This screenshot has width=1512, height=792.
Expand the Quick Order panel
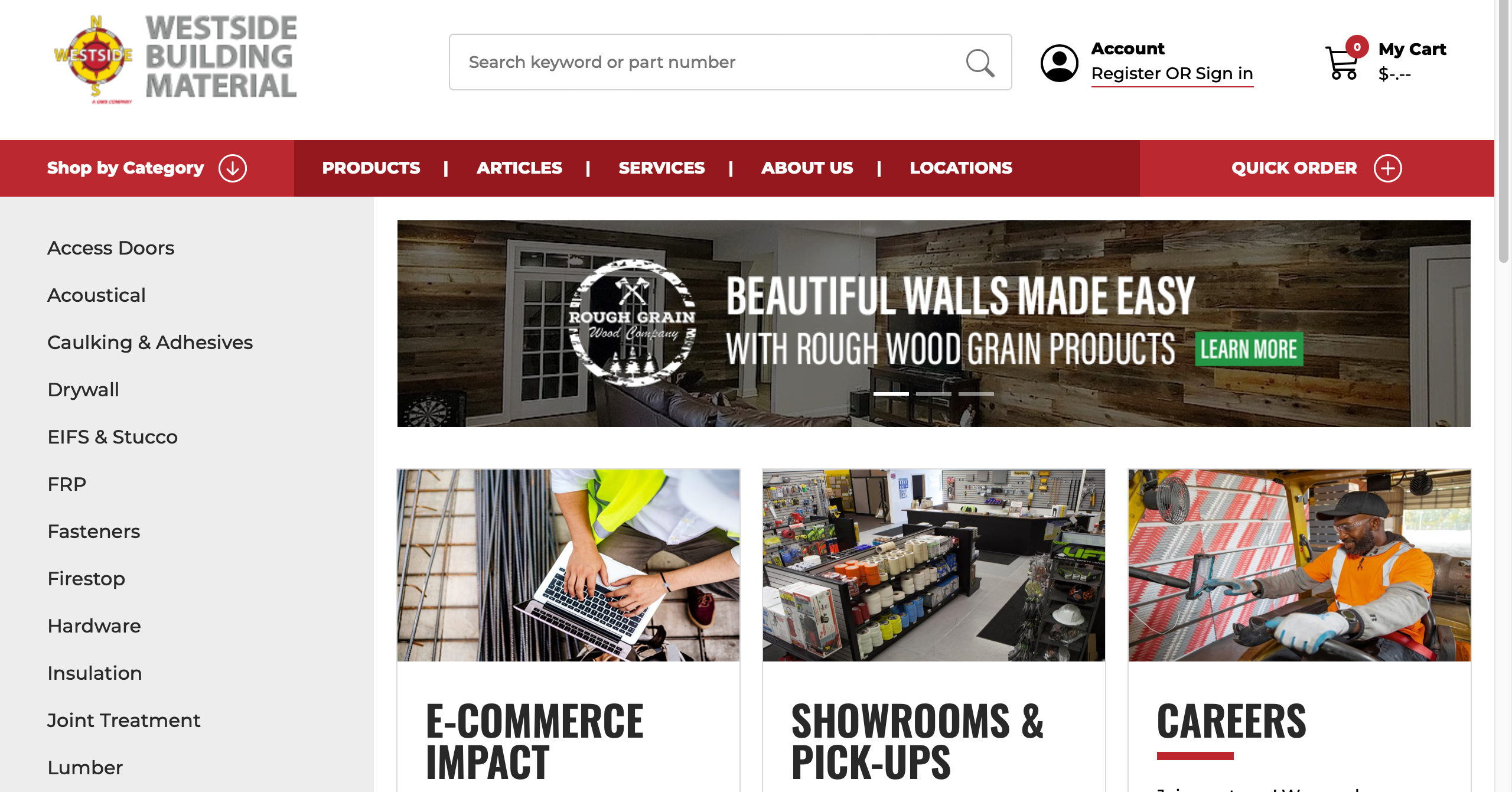(x=1317, y=168)
